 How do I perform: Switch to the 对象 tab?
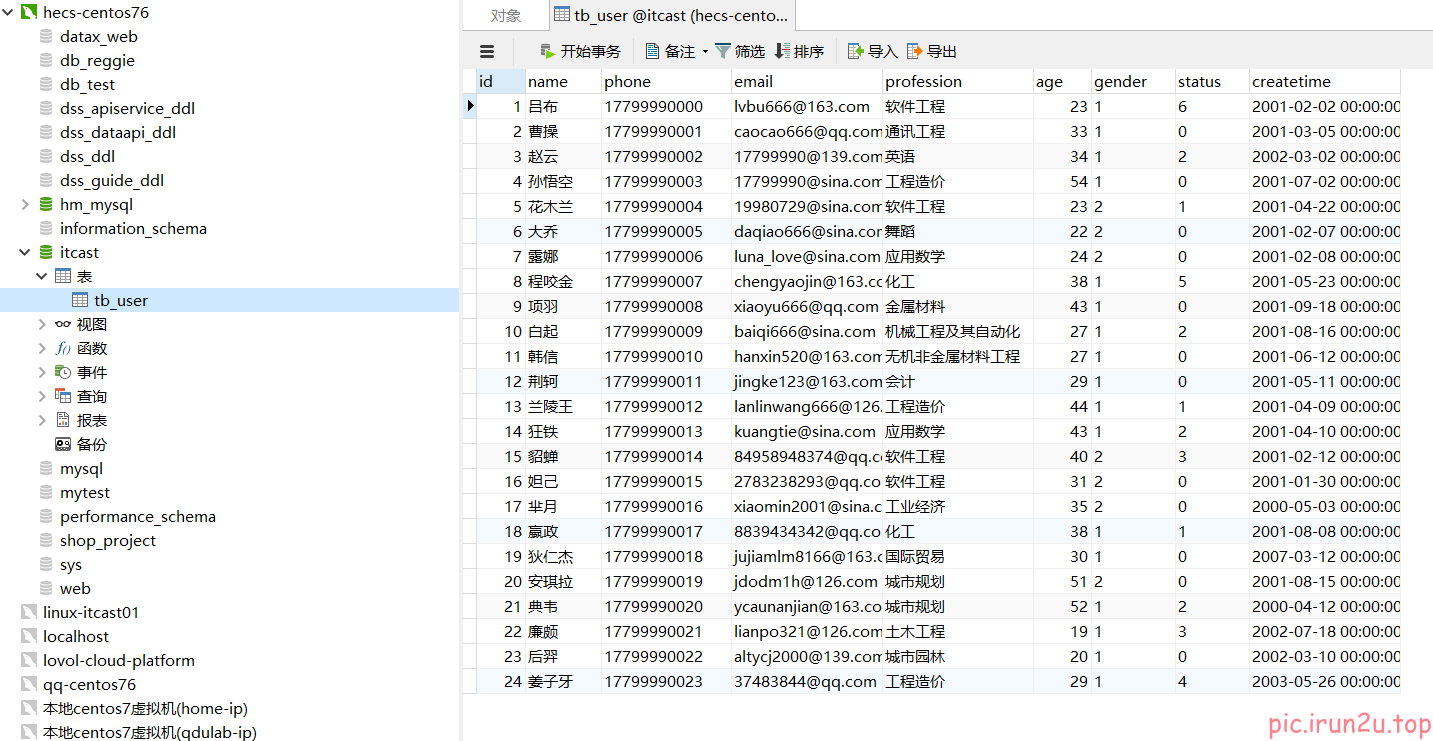click(506, 15)
